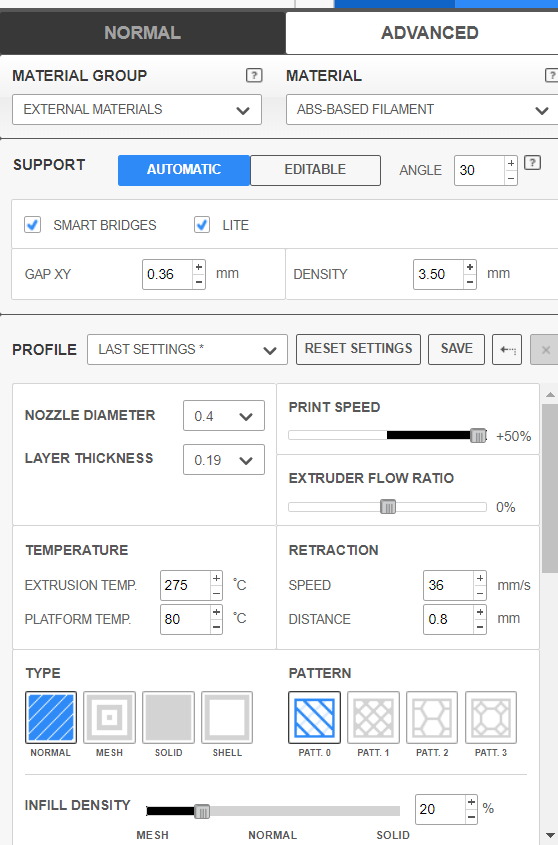Choose the Solid infill type icon

(168, 717)
